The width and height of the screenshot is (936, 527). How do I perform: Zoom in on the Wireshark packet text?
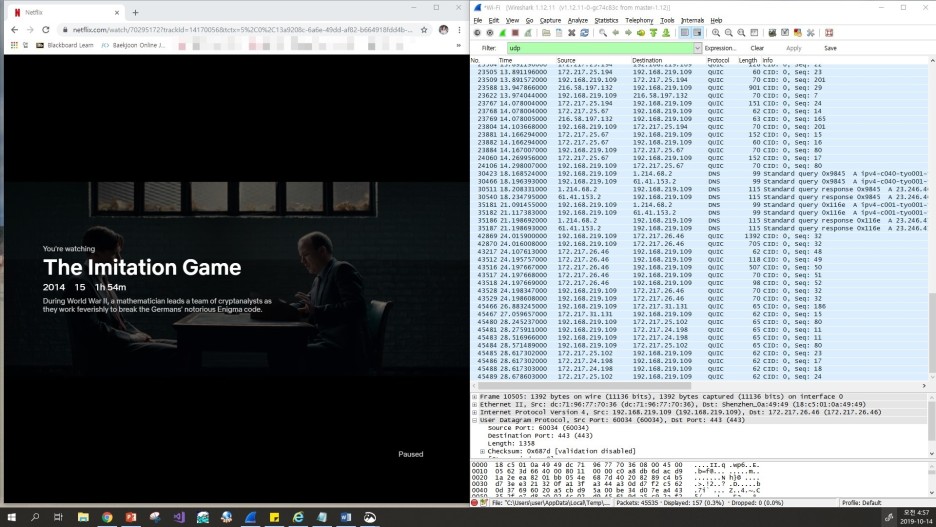(x=716, y=33)
